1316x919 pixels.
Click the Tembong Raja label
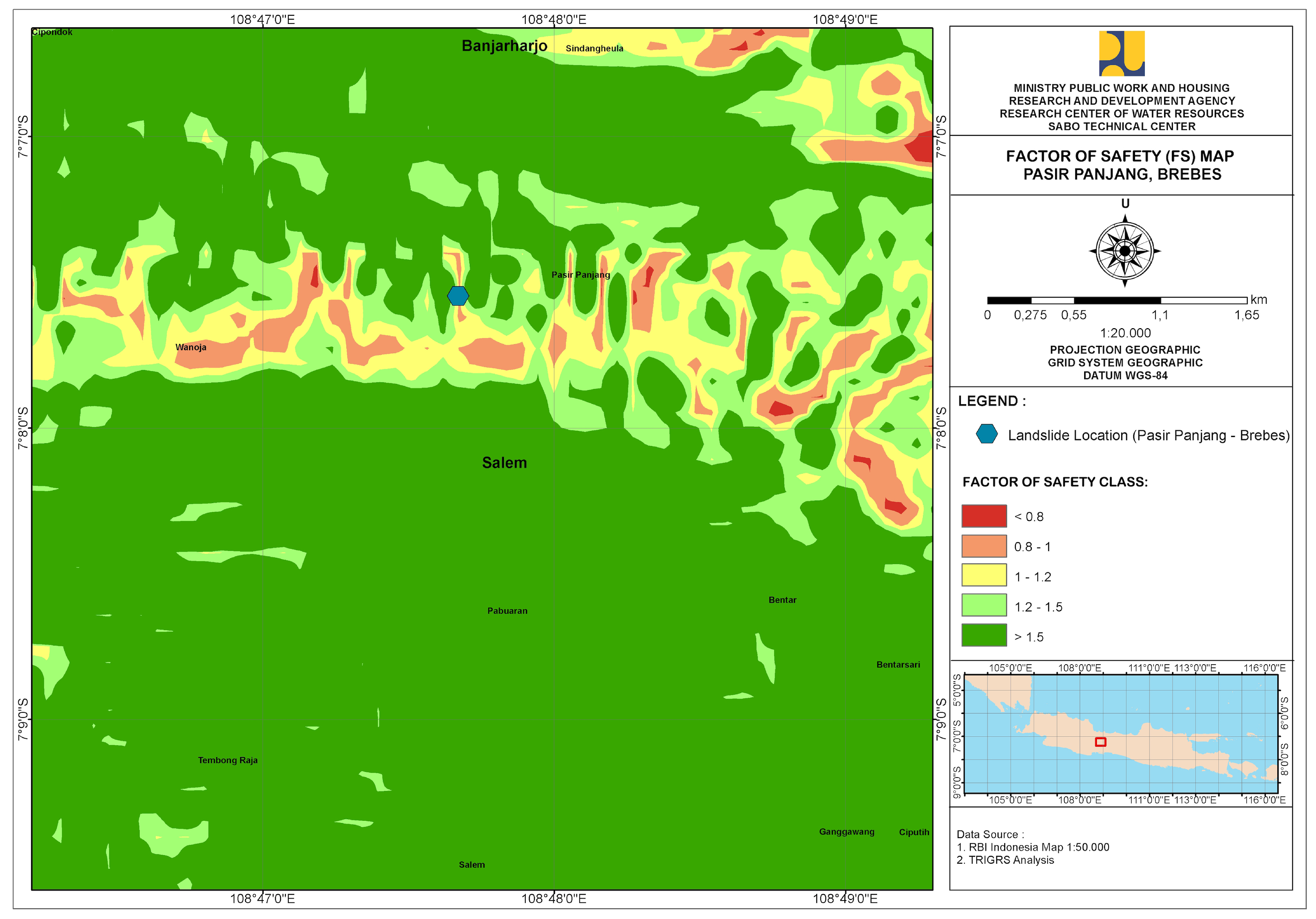coord(228,760)
